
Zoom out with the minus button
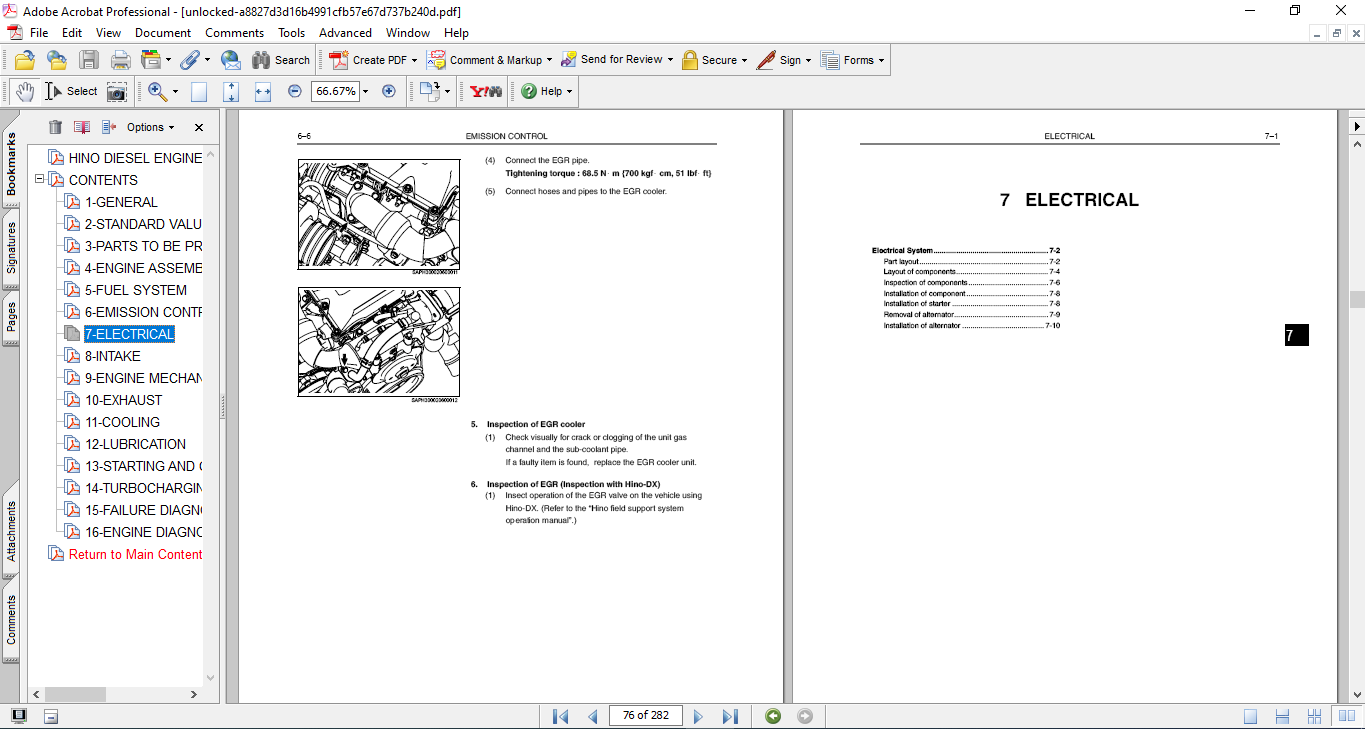294,91
